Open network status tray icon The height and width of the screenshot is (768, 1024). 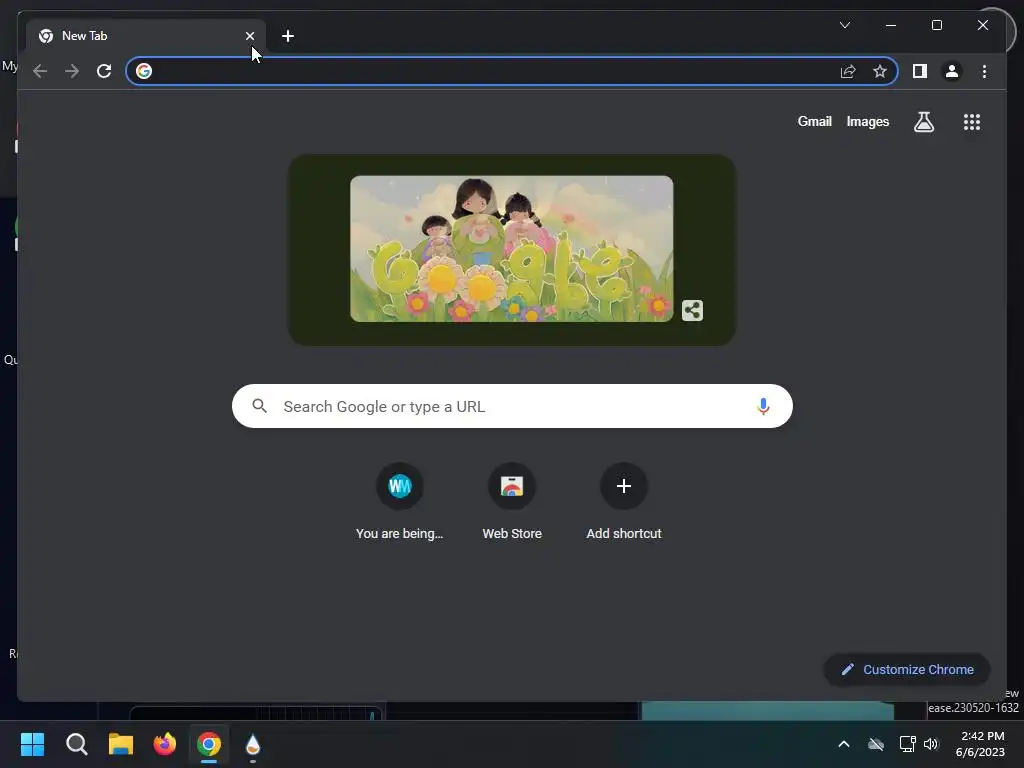[907, 744]
